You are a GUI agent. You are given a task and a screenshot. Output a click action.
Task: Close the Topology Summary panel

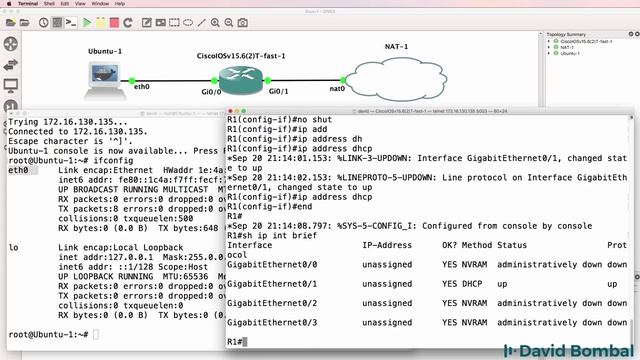(x=637, y=34)
